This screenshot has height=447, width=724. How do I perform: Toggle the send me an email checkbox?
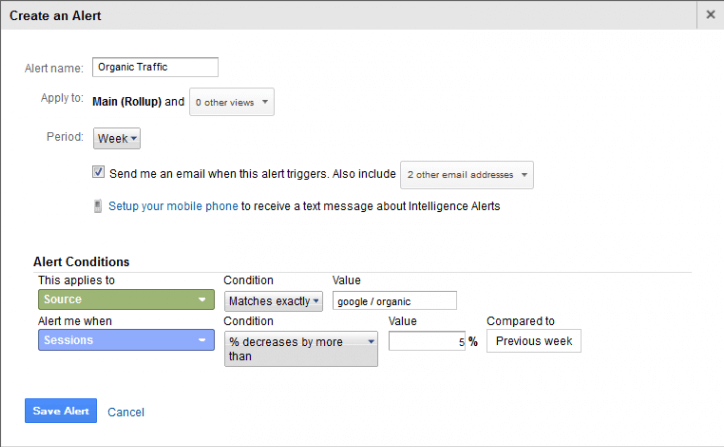tap(98, 172)
